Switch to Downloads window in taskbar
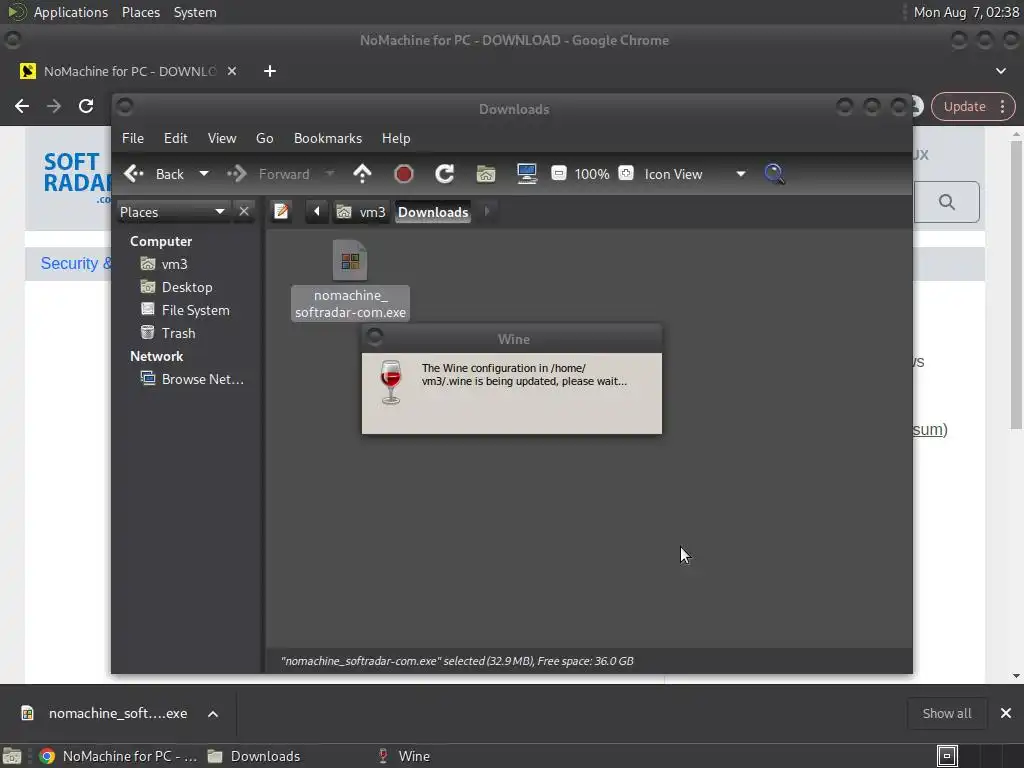1024x768 pixels. tap(253, 756)
